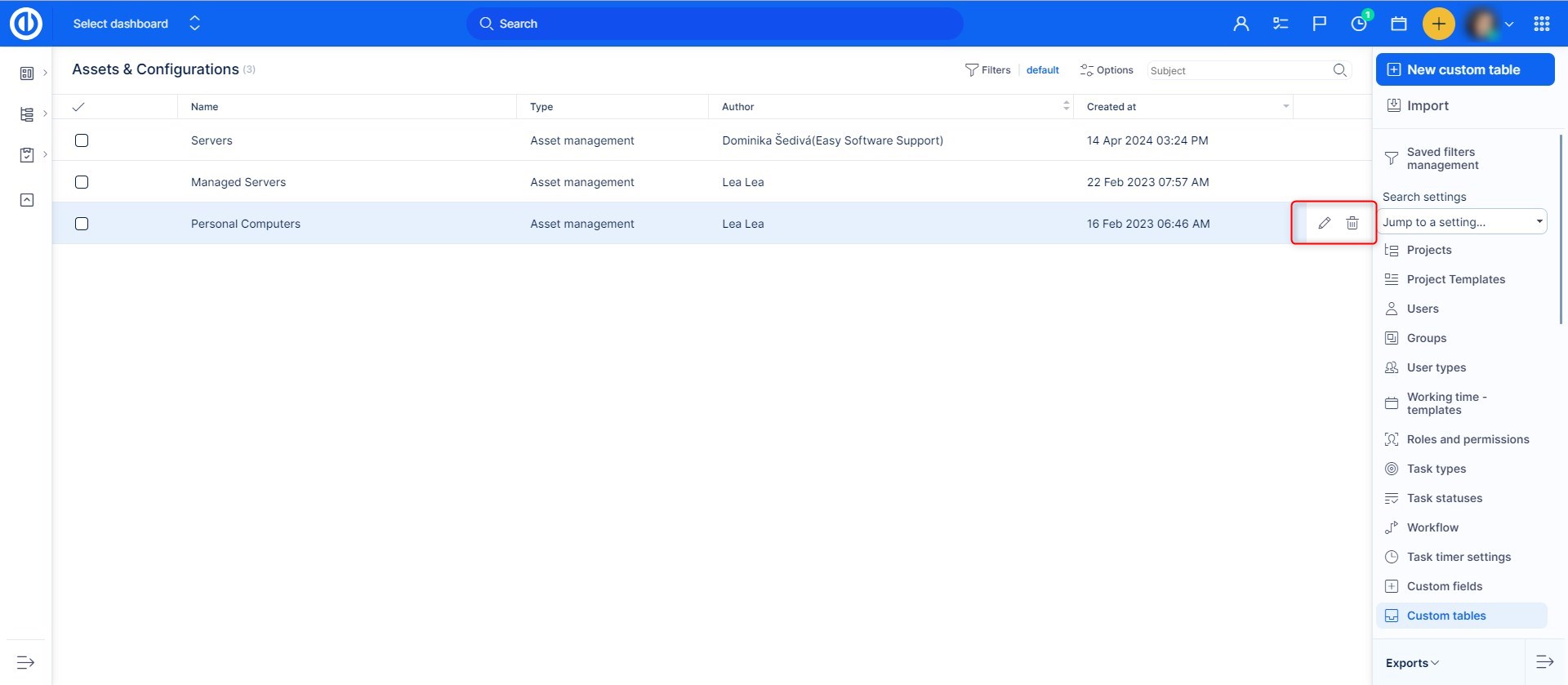Expand the Exports section
1568x685 pixels.
[1412, 663]
